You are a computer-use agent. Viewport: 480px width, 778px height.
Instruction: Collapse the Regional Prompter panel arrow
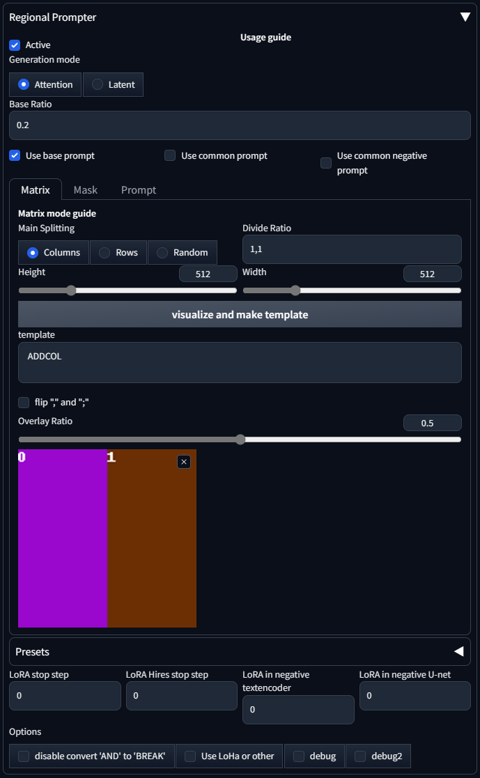pyautogui.click(x=465, y=17)
